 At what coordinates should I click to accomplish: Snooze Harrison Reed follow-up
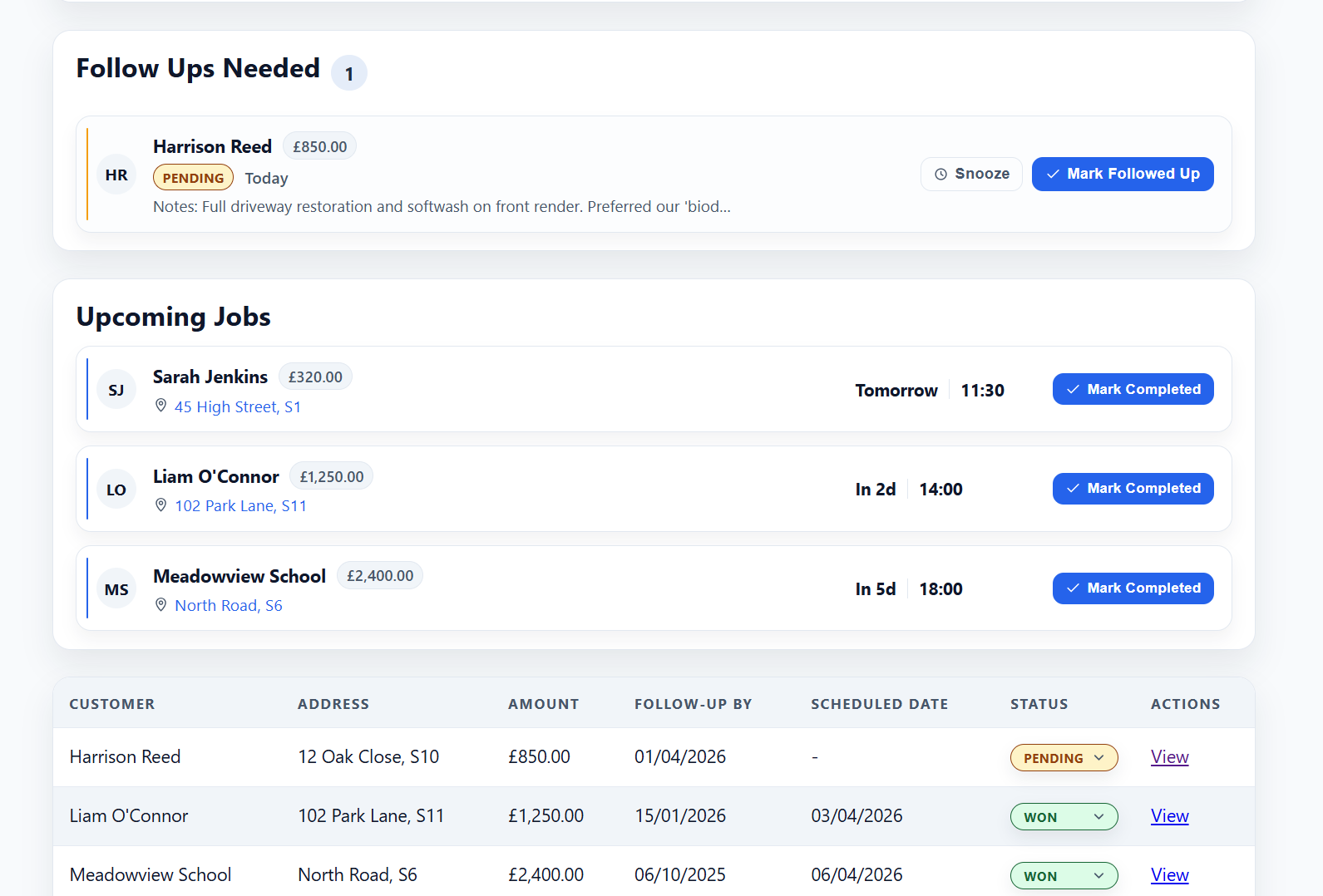(x=971, y=174)
